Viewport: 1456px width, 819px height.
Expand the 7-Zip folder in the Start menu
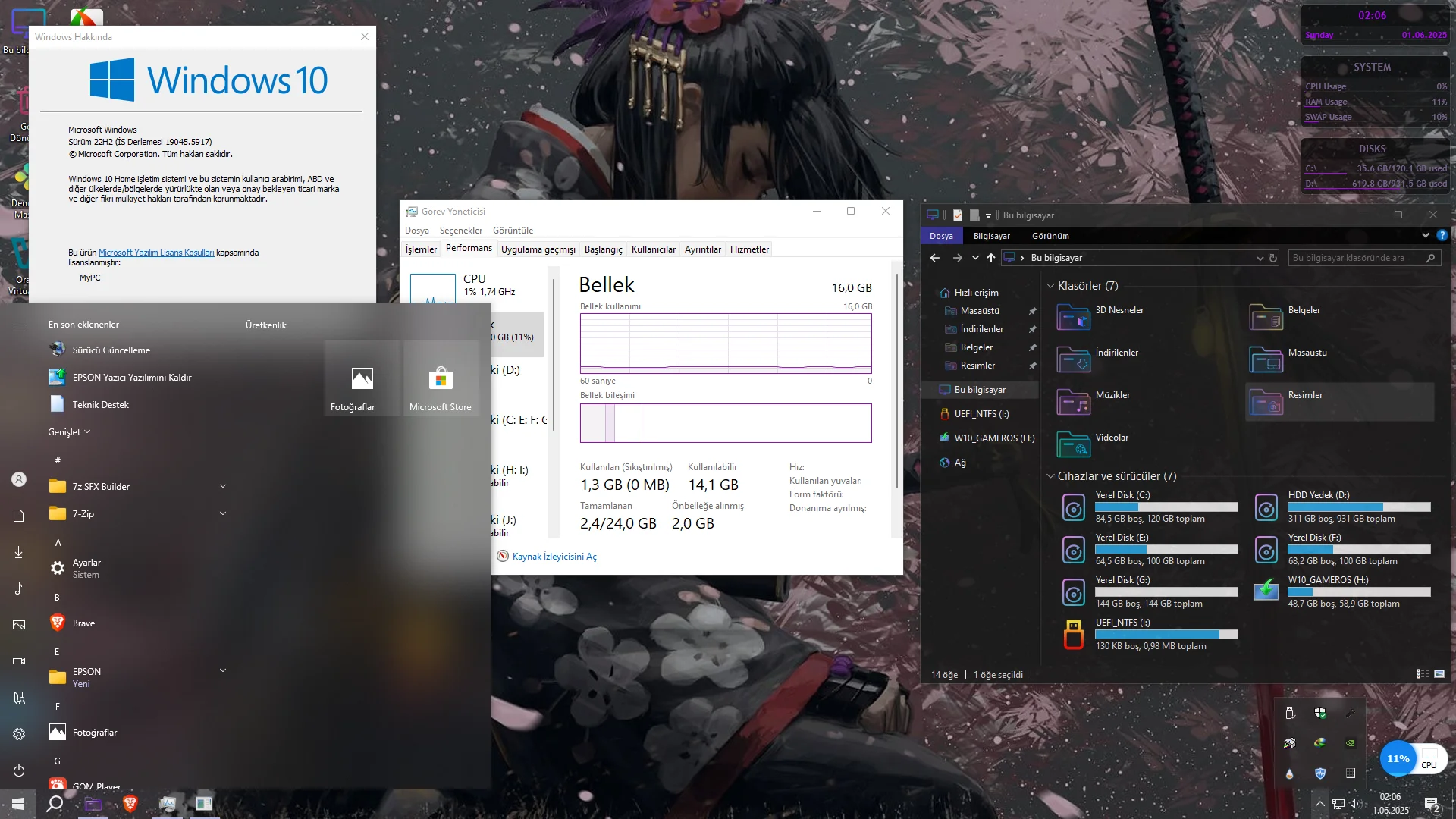point(223,513)
